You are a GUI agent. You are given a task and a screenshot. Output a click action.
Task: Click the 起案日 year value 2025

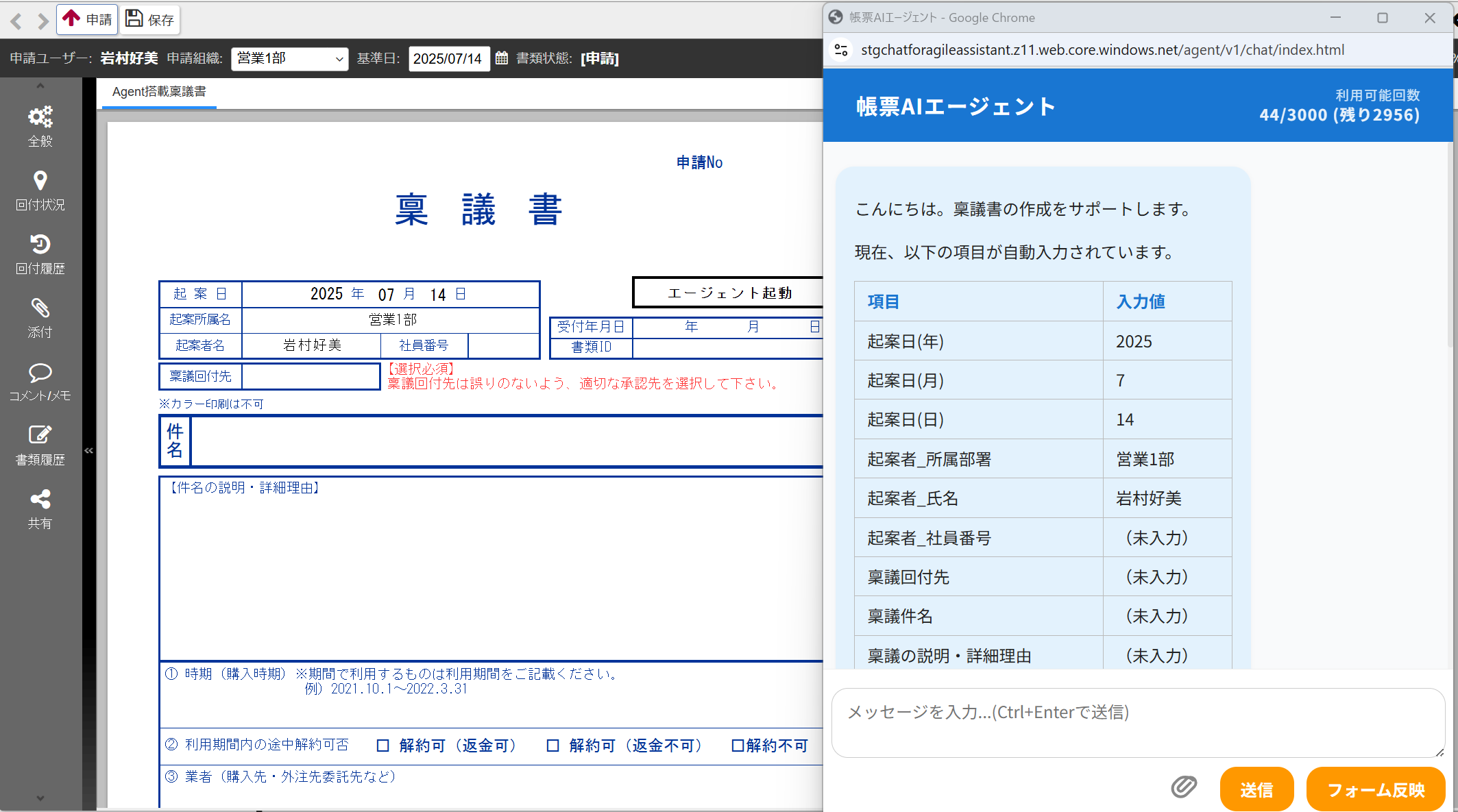pos(327,294)
